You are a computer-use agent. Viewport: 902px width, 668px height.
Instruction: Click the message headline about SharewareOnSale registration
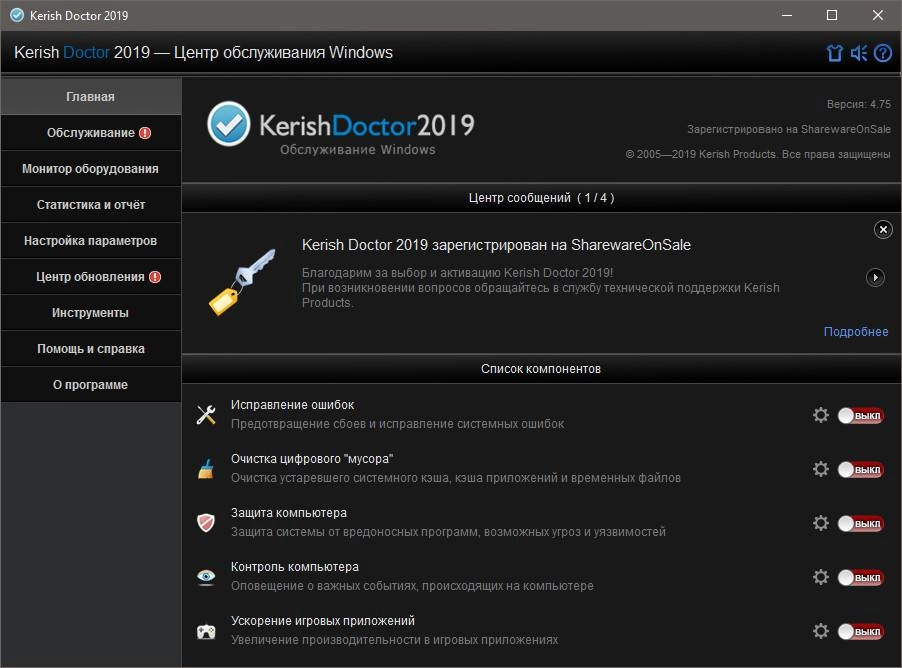(x=496, y=245)
